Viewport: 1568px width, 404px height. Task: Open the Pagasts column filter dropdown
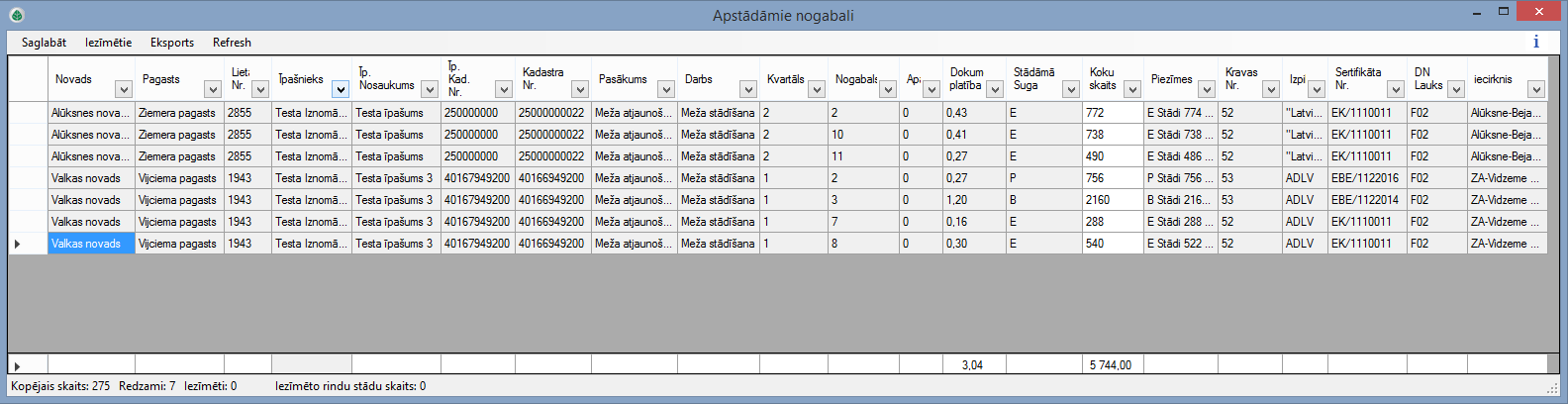(213, 89)
